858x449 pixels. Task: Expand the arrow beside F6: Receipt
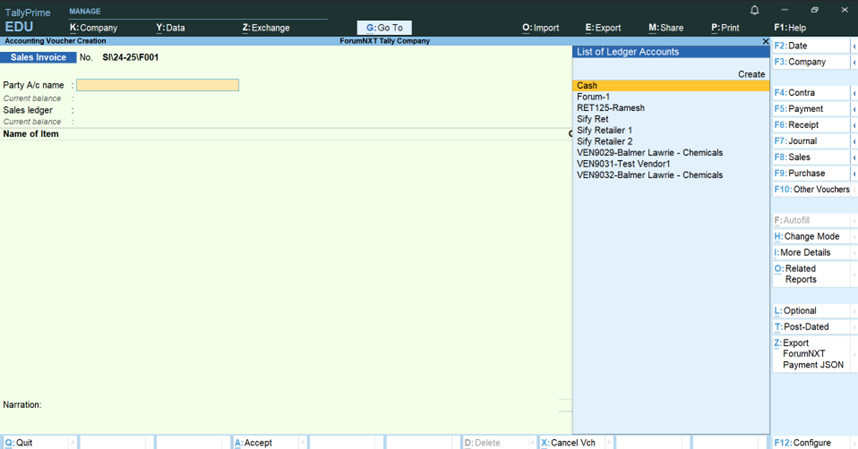(854, 125)
